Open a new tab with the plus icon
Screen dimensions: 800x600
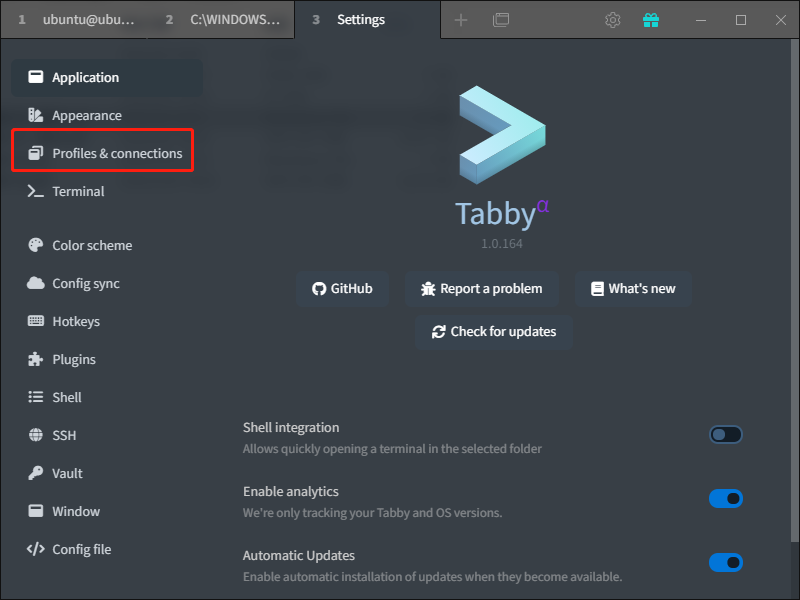pos(461,19)
